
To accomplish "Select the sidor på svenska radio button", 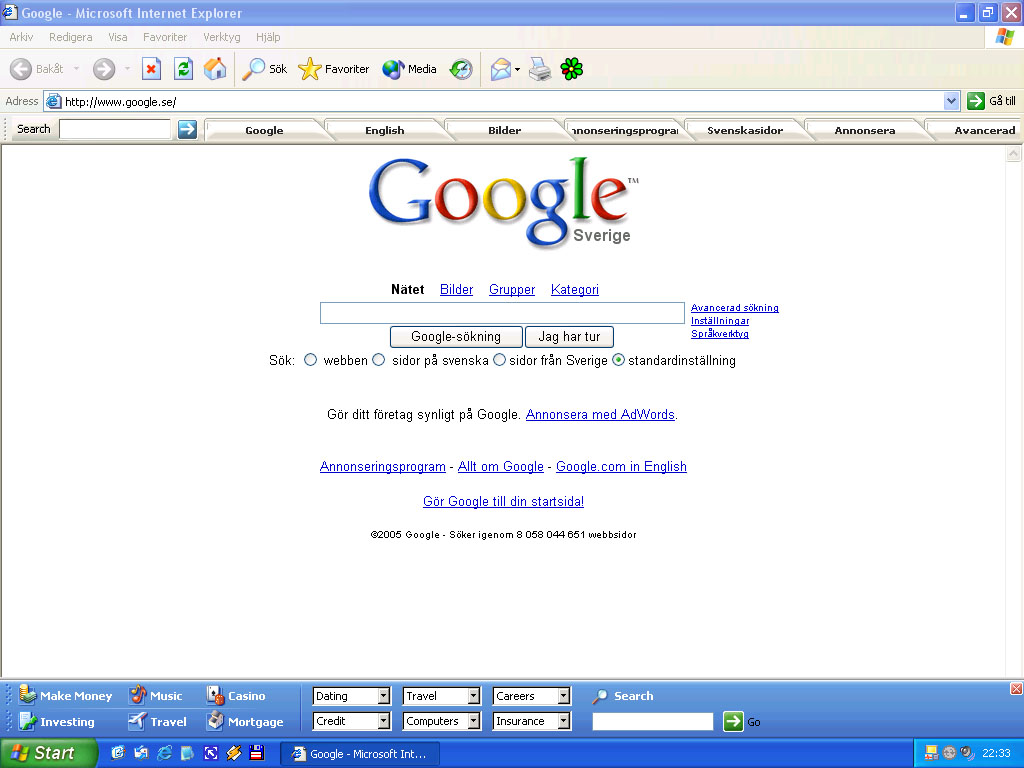I will coord(379,360).
